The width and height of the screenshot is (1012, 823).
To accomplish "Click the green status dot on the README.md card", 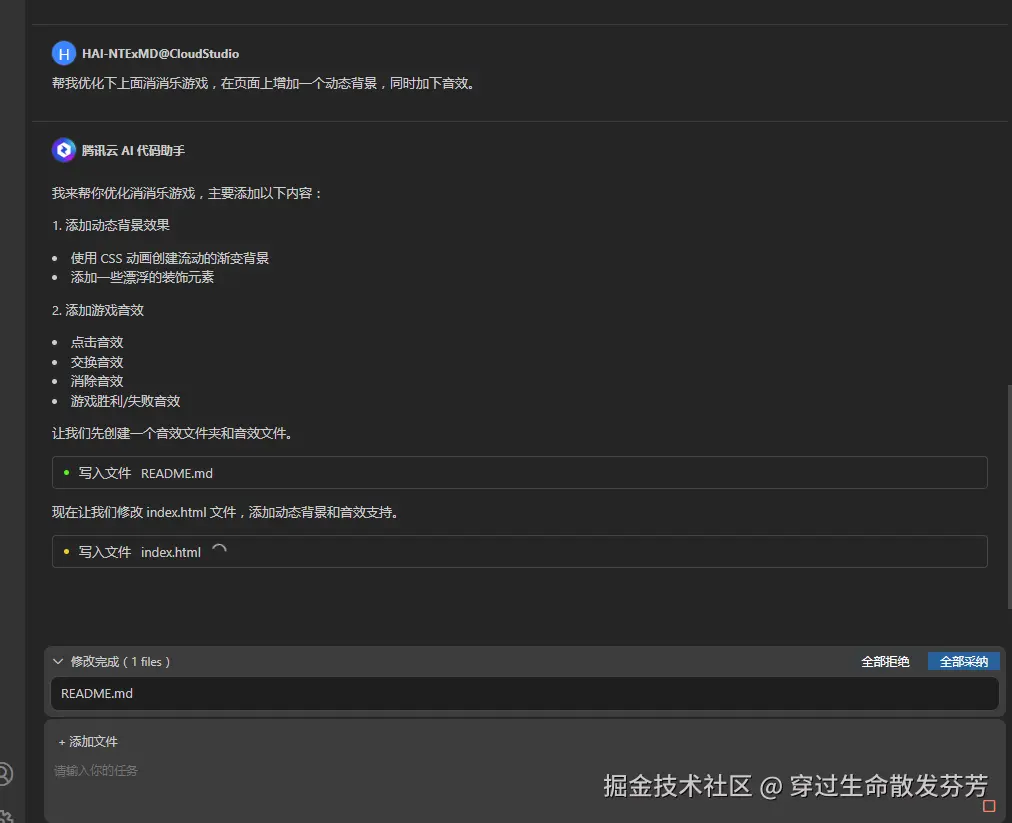I will 65,472.
